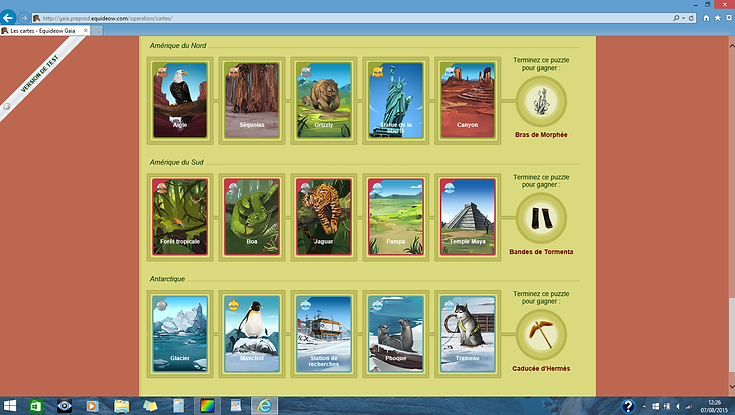Open the Windows Start button
Viewport: 735px width, 415px height.
pyautogui.click(x=9, y=406)
